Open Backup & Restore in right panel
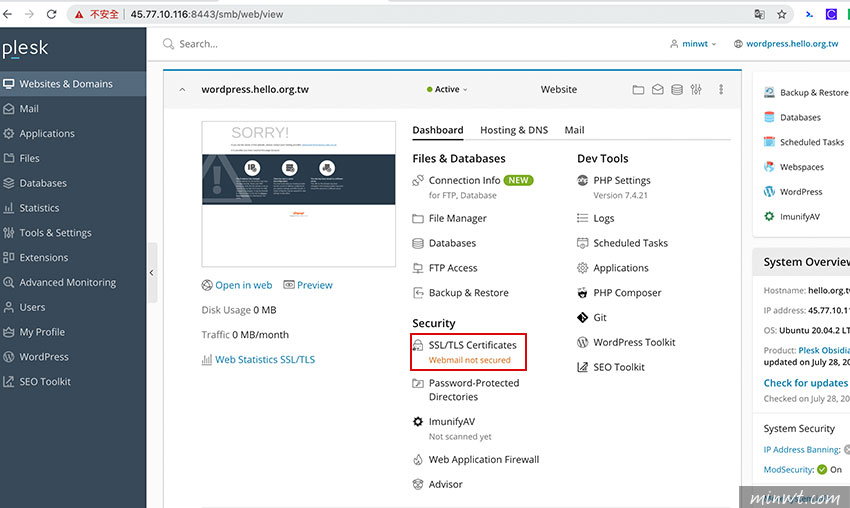Screen dimensions: 850x508 tap(814, 93)
